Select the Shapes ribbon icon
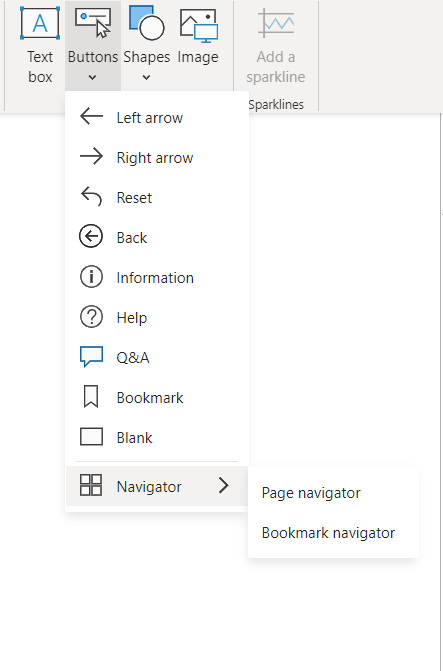Viewport: 443px width, 671px height. point(146,23)
